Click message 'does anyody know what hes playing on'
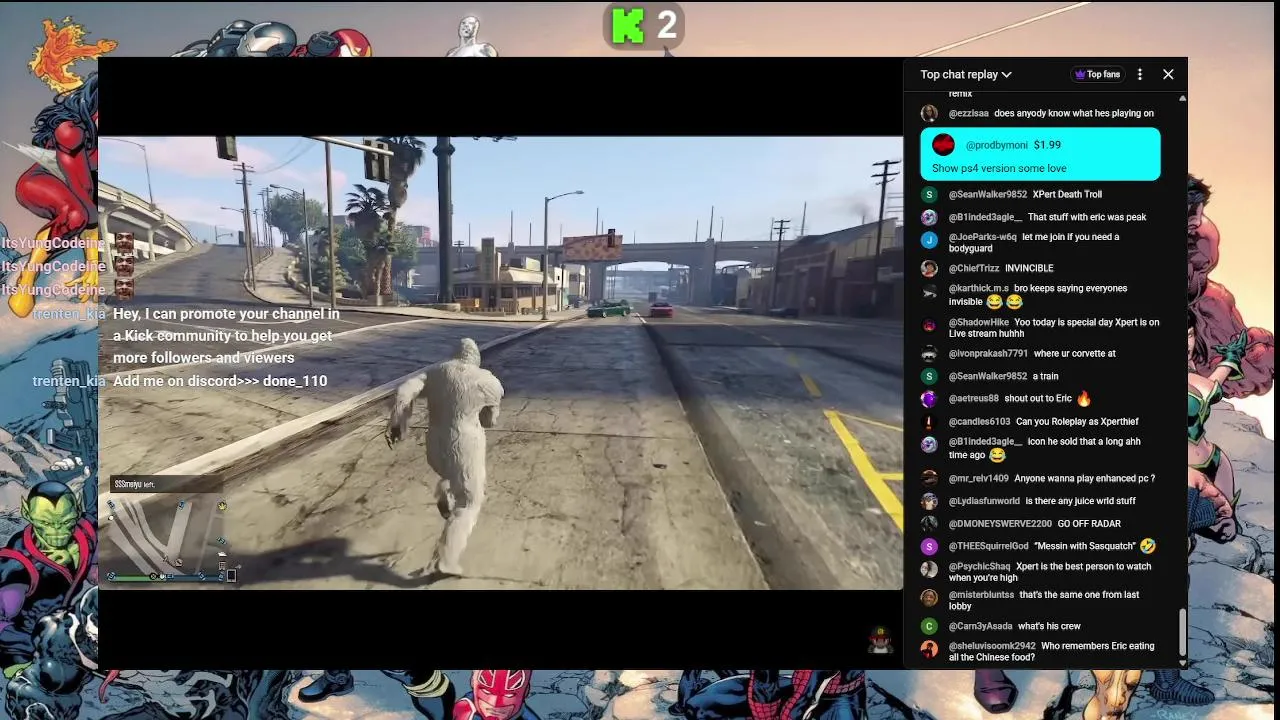 pos(1074,113)
